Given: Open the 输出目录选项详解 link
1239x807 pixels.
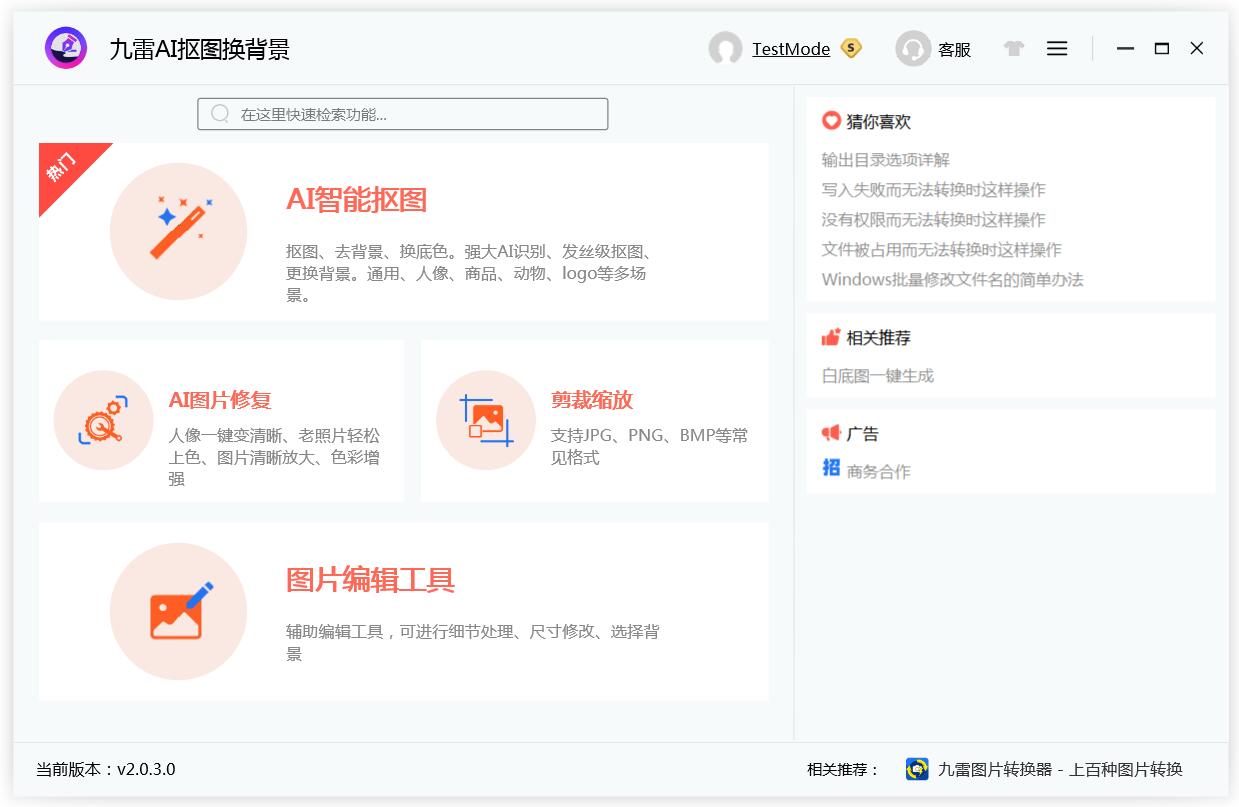Looking at the screenshot, I should [886, 160].
